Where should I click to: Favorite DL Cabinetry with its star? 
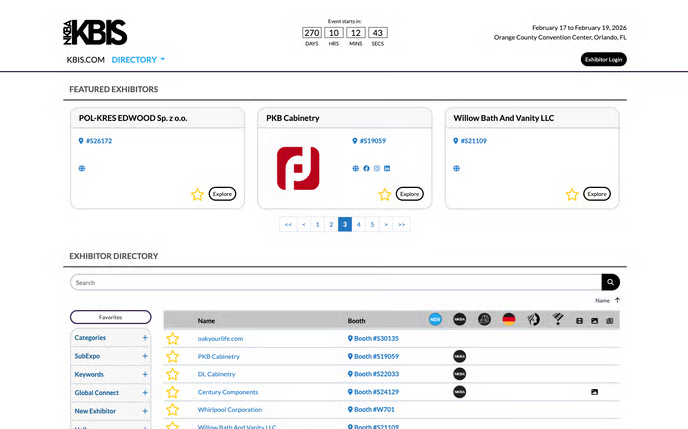point(172,374)
